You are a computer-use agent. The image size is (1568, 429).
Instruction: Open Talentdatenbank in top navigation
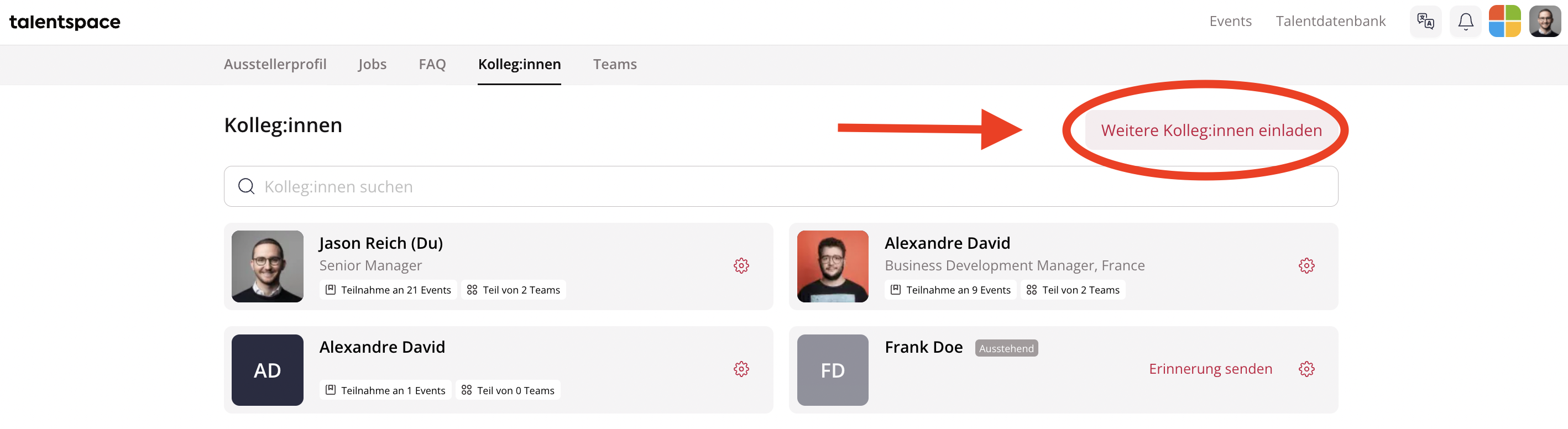click(x=1331, y=22)
